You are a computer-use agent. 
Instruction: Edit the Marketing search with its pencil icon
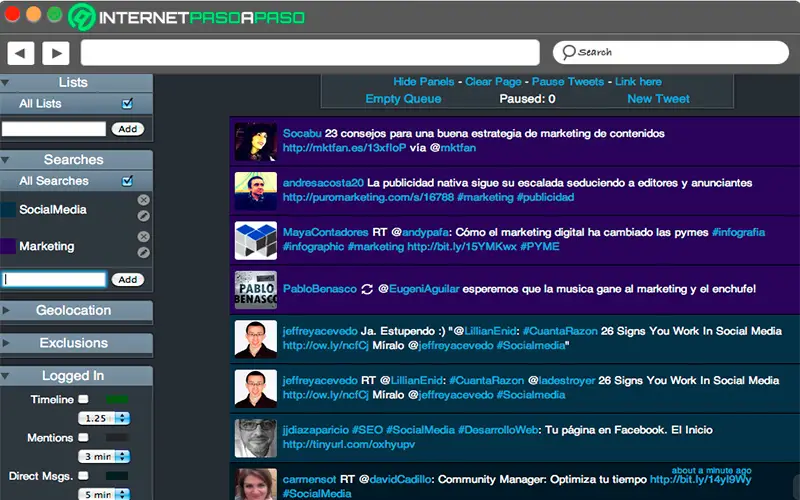(x=144, y=253)
